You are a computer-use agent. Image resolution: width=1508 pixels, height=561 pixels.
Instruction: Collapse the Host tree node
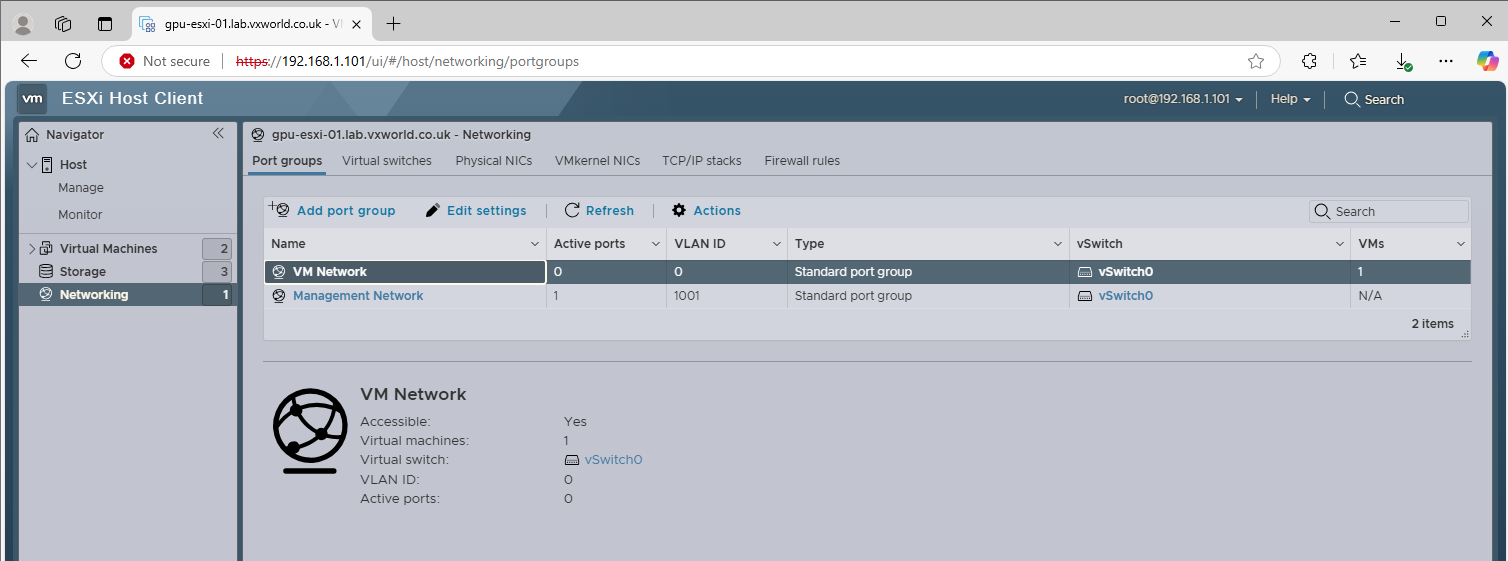pos(32,165)
